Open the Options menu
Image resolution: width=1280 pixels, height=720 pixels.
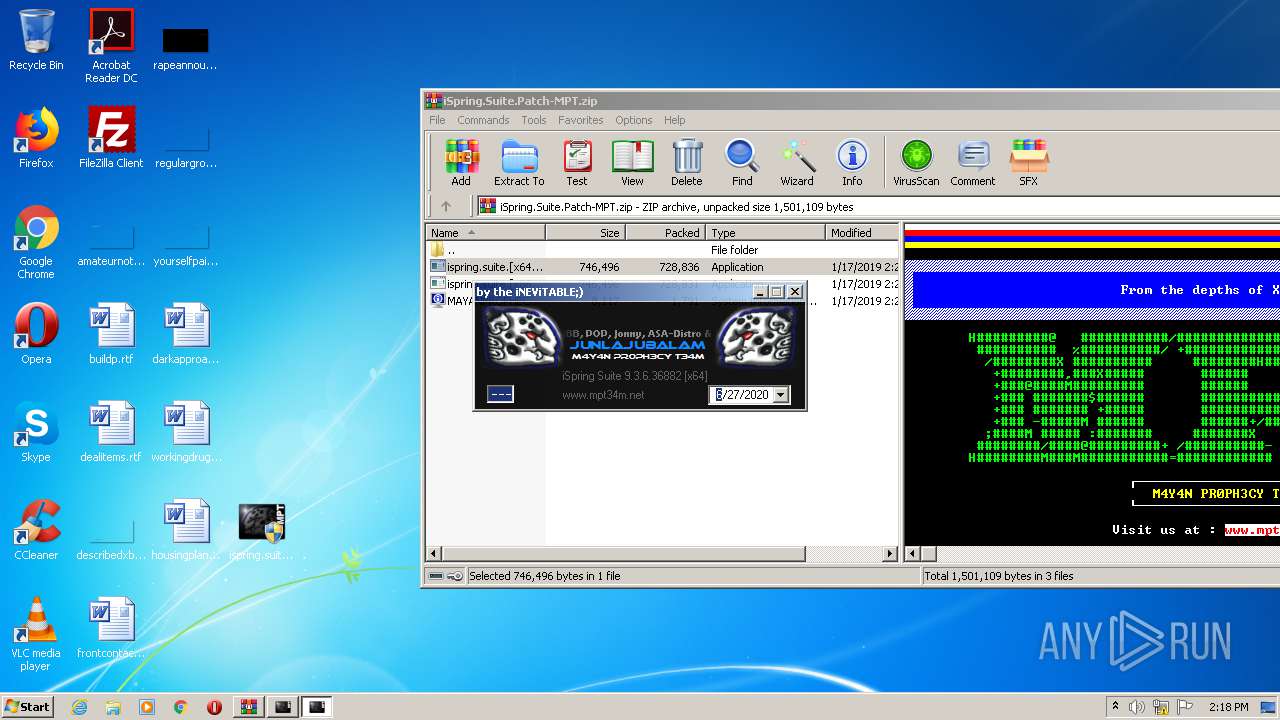click(x=634, y=120)
